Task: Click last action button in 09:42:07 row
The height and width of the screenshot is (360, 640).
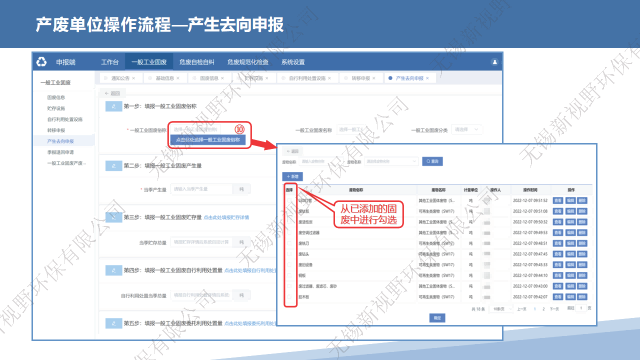Action: point(582,297)
